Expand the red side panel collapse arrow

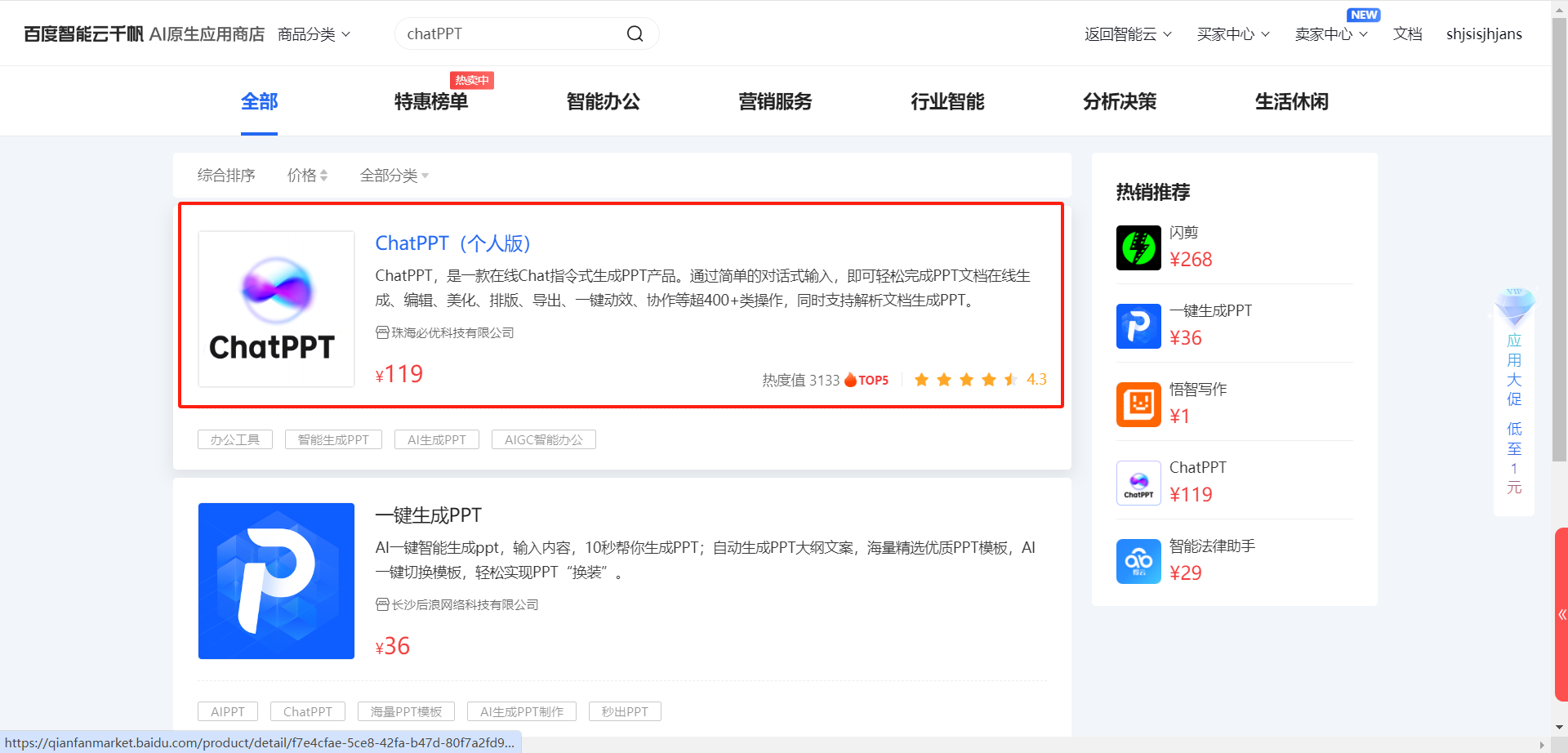pos(1561,614)
